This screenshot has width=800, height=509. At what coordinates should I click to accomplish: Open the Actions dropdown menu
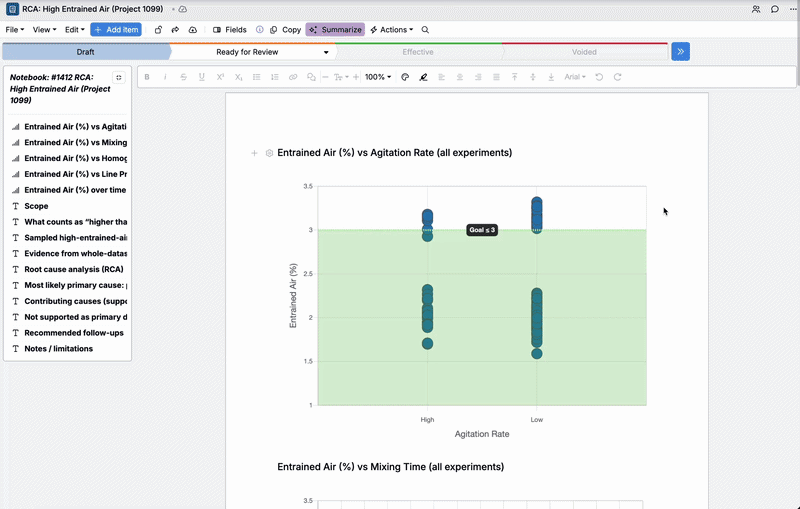coord(391,30)
